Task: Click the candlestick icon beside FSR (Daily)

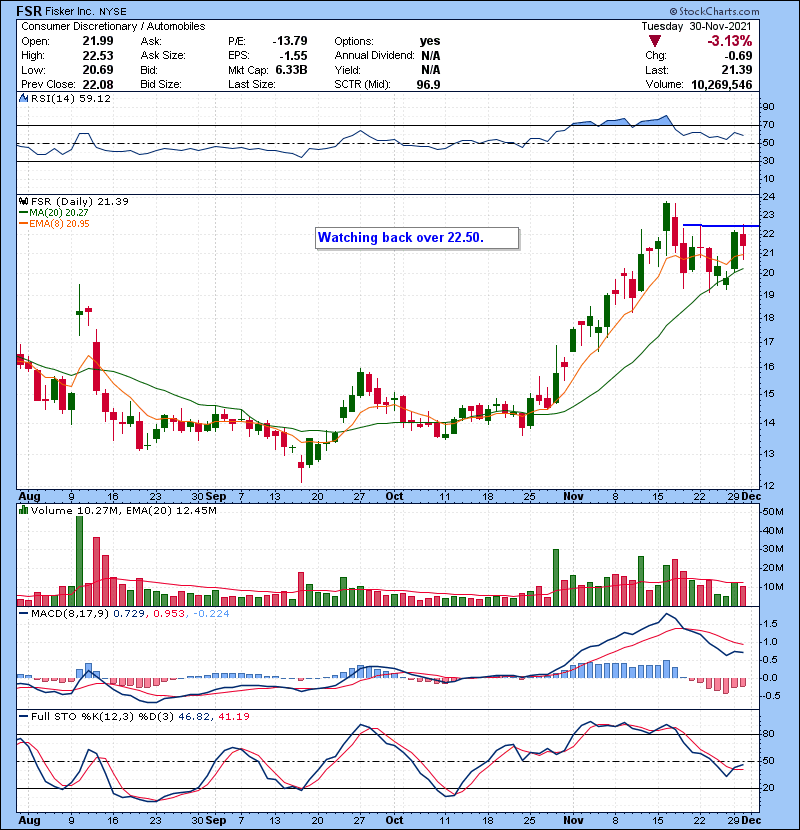Action: pyautogui.click(x=24, y=201)
